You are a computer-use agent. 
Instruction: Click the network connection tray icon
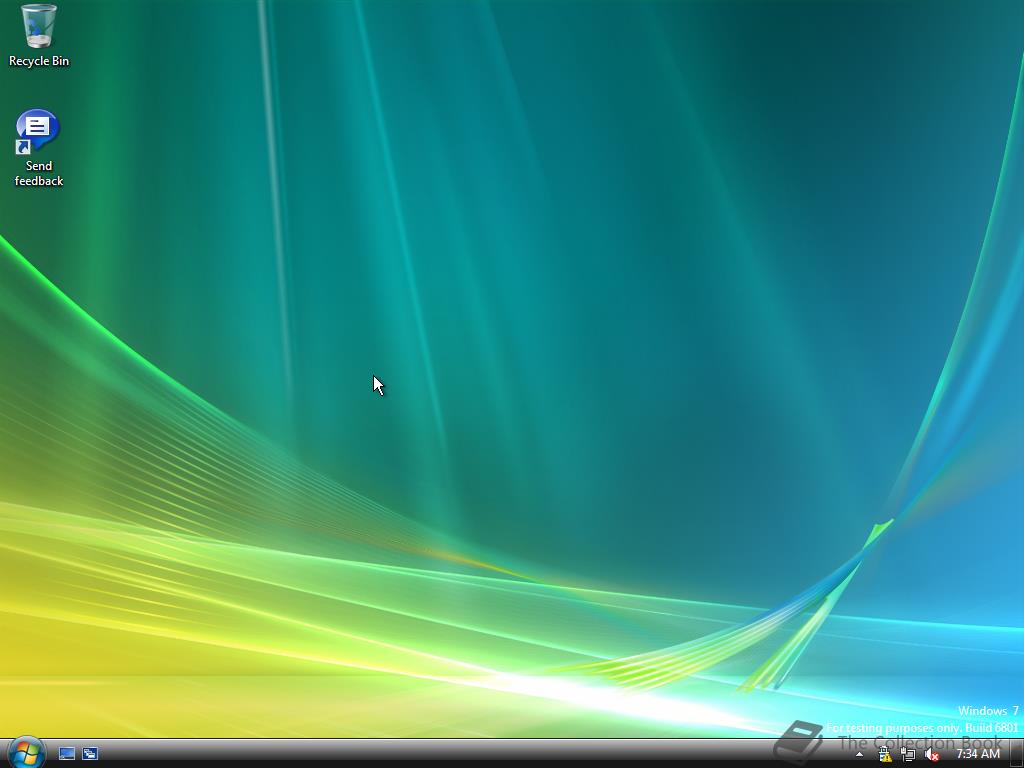(908, 754)
